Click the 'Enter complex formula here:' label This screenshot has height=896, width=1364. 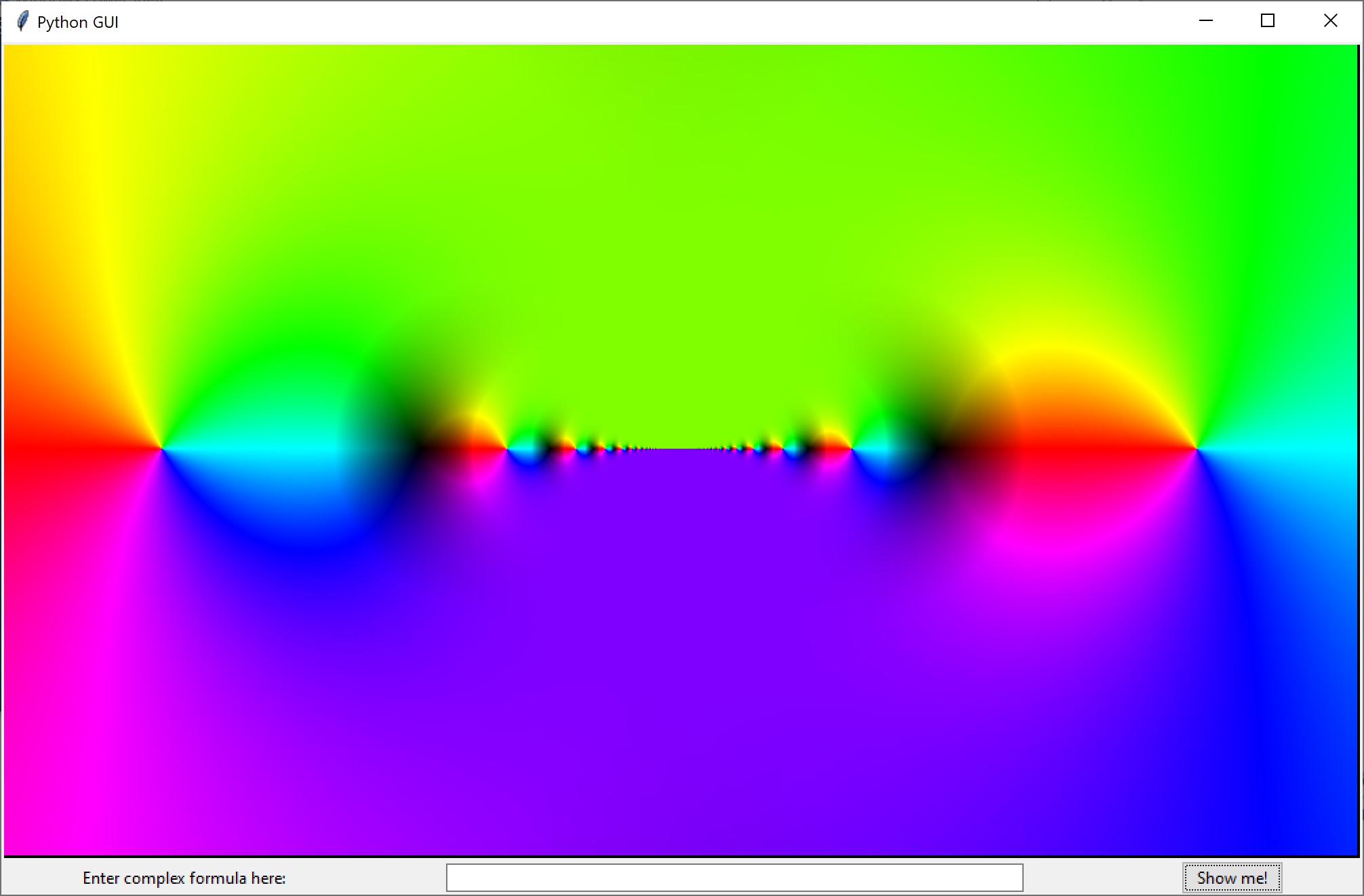click(184, 876)
